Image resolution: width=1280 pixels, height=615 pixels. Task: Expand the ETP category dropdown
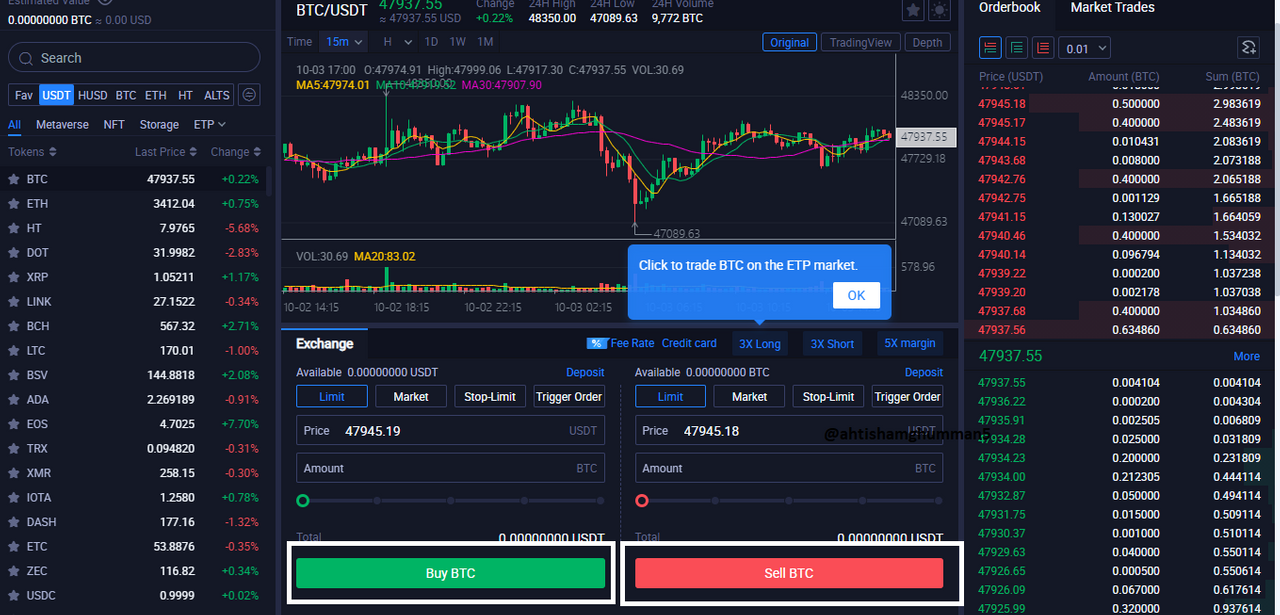tap(209, 125)
